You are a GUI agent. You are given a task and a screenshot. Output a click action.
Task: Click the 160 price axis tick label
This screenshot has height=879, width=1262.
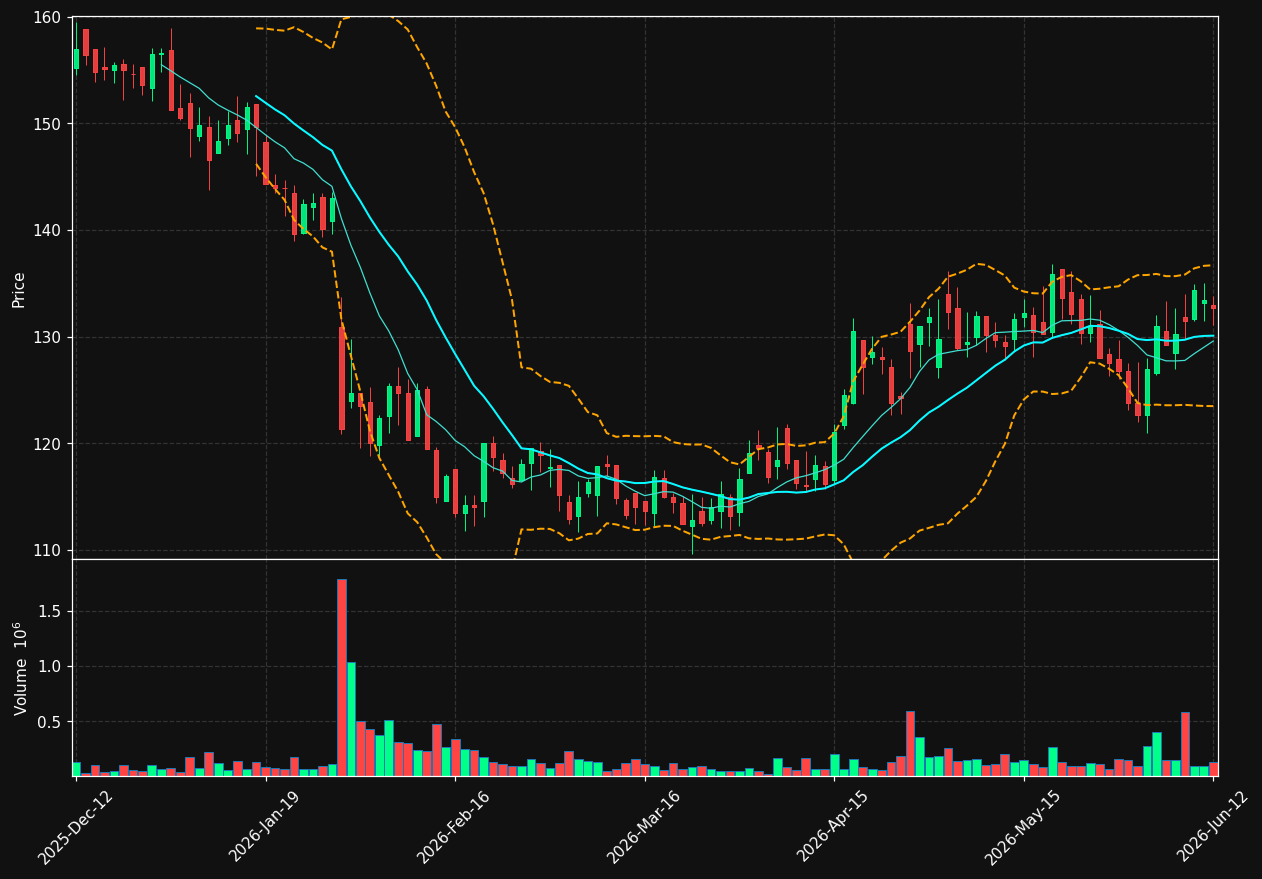[49, 17]
